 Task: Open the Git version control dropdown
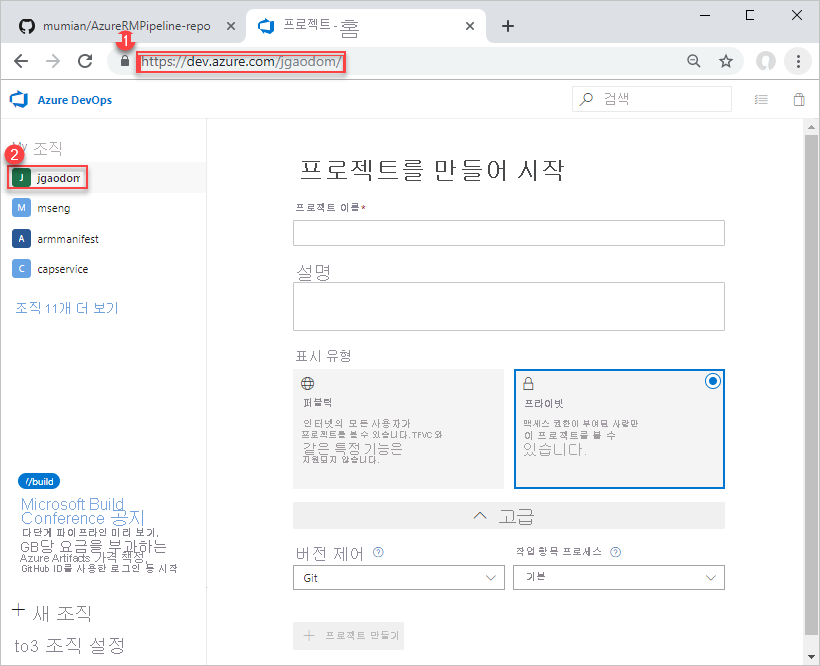[x=398, y=577]
